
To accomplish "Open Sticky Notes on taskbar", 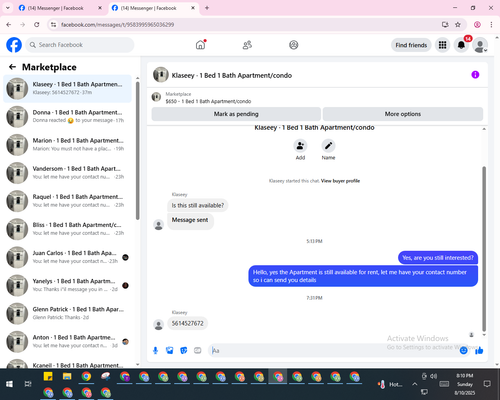I will pyautogui.click(x=48, y=377).
